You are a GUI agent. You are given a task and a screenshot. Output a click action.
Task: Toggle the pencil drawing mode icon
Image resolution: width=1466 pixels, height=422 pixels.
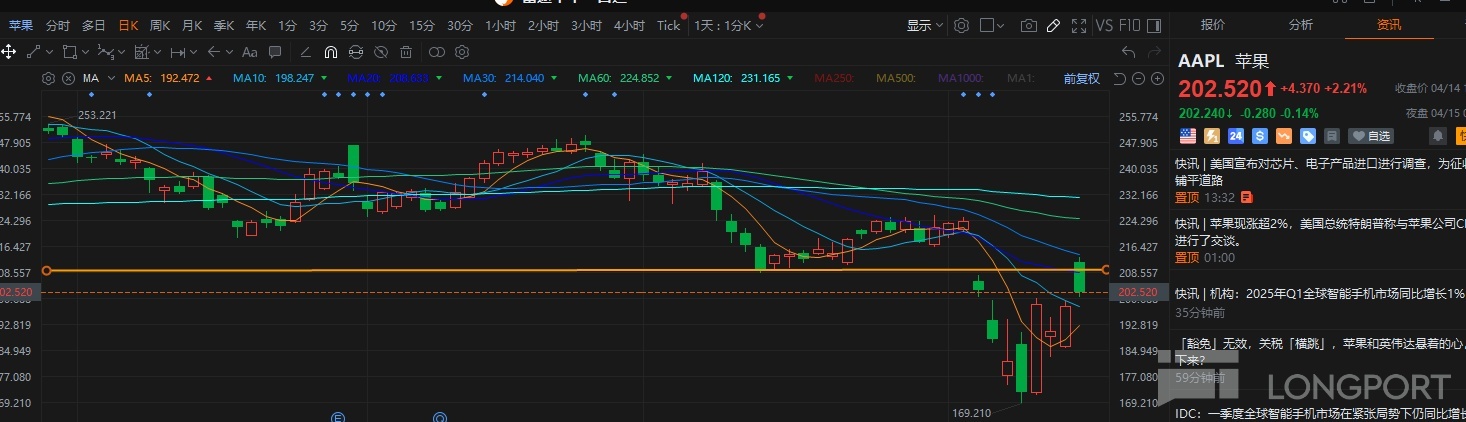point(1053,25)
